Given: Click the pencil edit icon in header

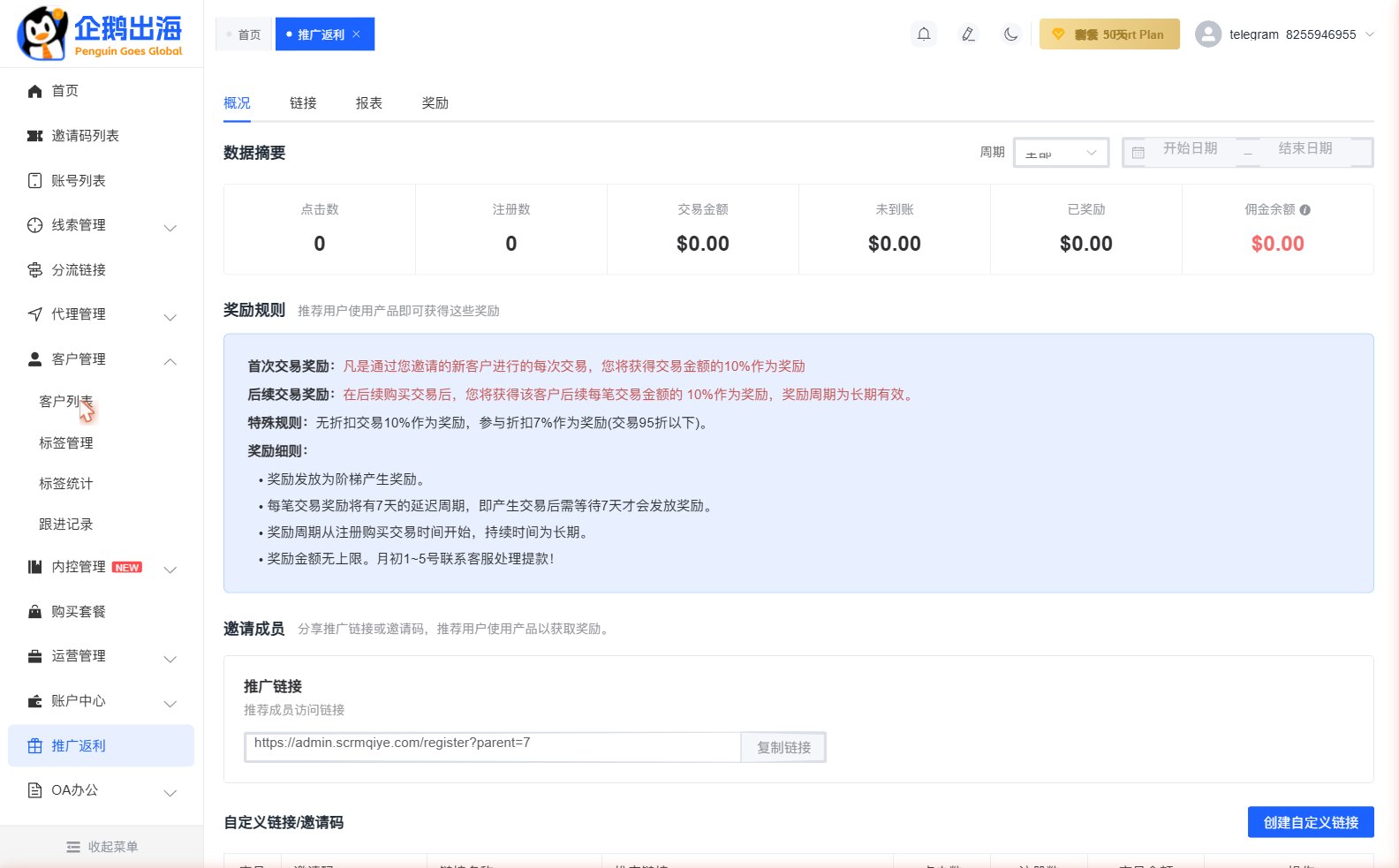Looking at the screenshot, I should coord(968,34).
